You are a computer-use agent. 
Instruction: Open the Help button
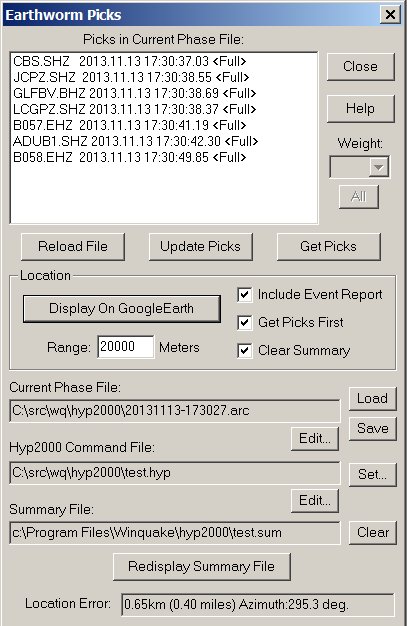(360, 109)
